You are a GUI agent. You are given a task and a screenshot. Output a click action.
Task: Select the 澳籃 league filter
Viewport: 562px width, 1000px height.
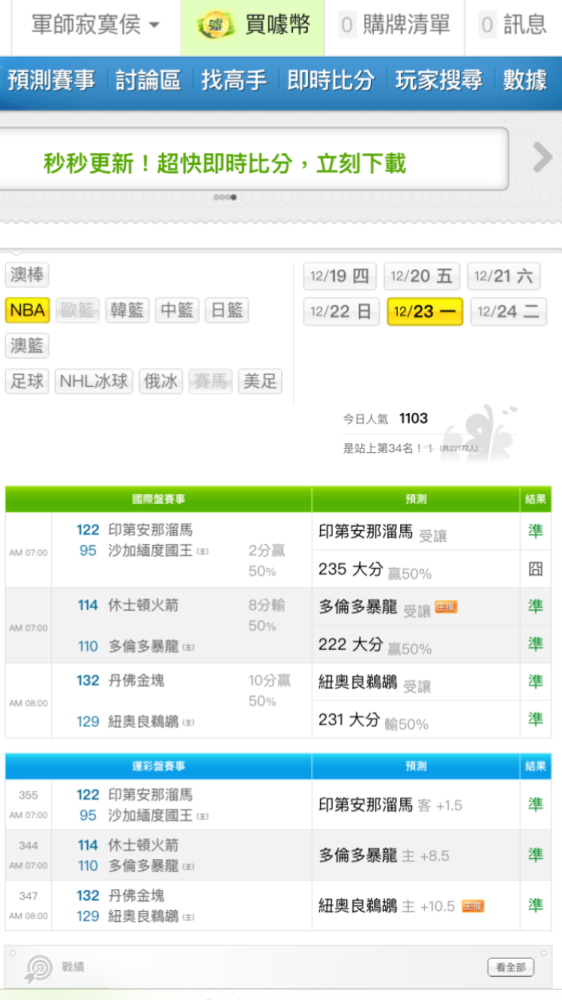coord(27,346)
